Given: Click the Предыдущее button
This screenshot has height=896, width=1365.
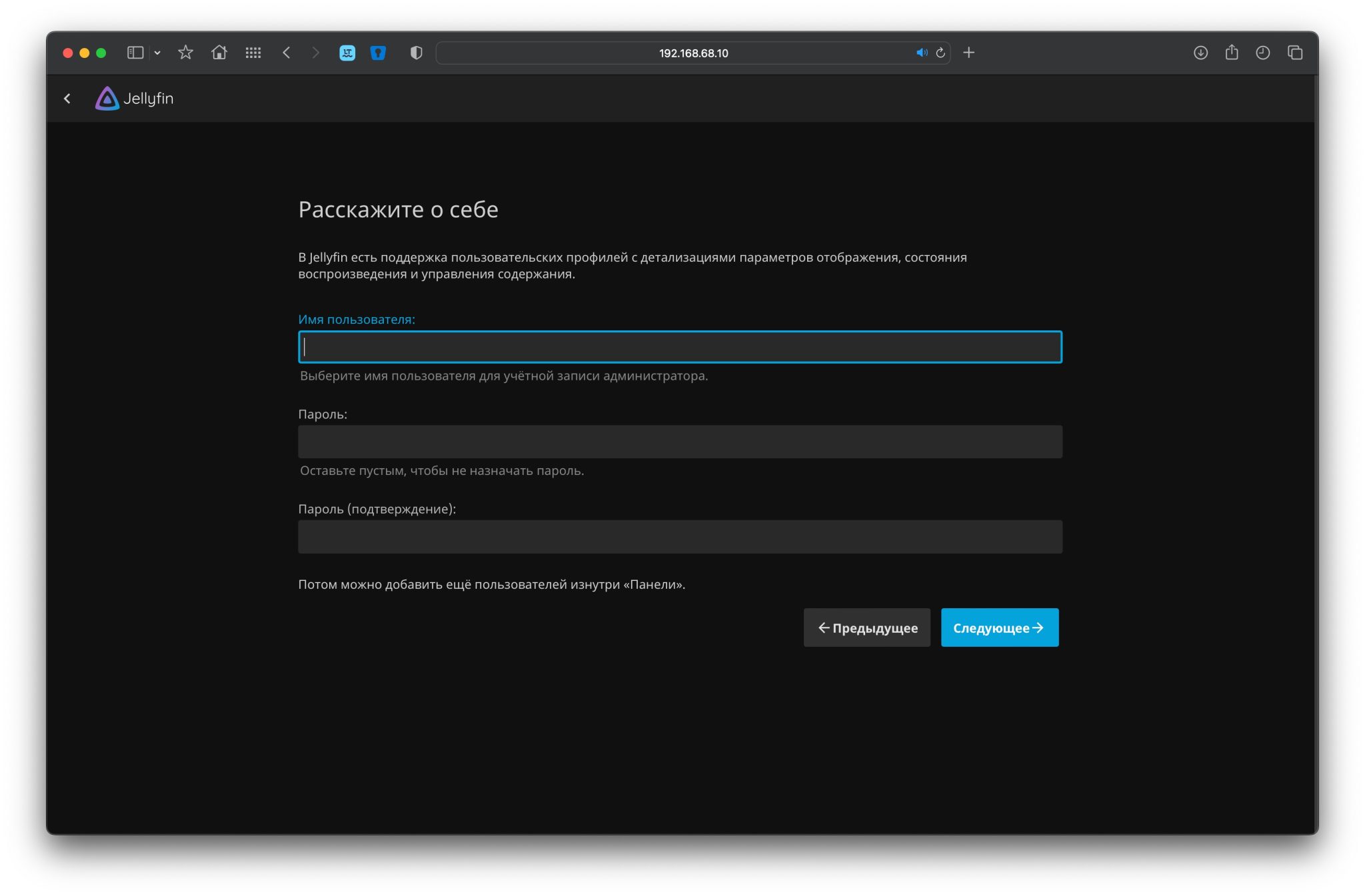Looking at the screenshot, I should click(x=867, y=628).
